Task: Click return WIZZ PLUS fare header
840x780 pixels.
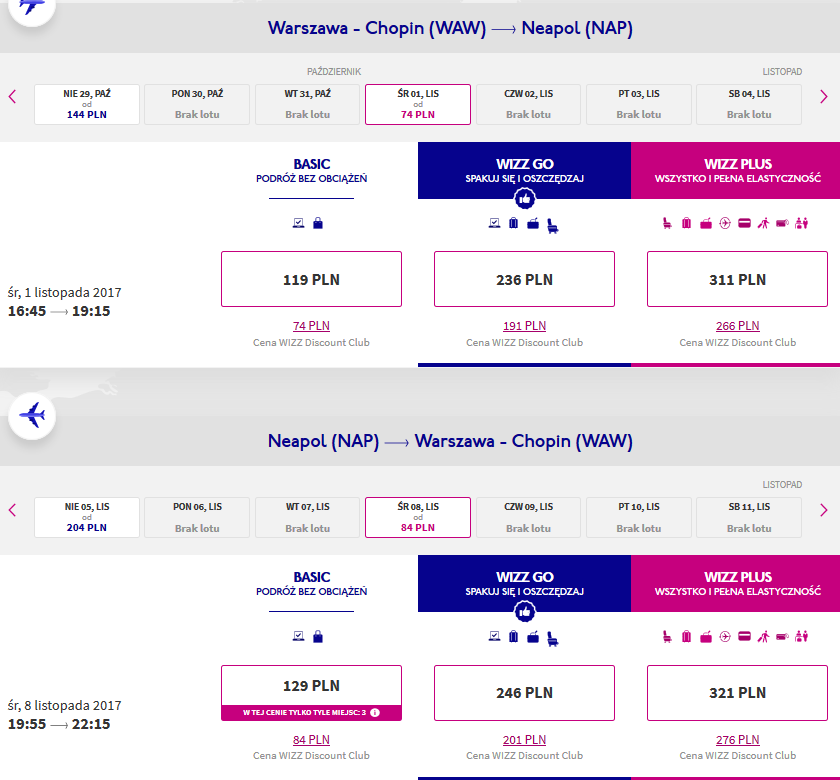Action: click(x=736, y=583)
